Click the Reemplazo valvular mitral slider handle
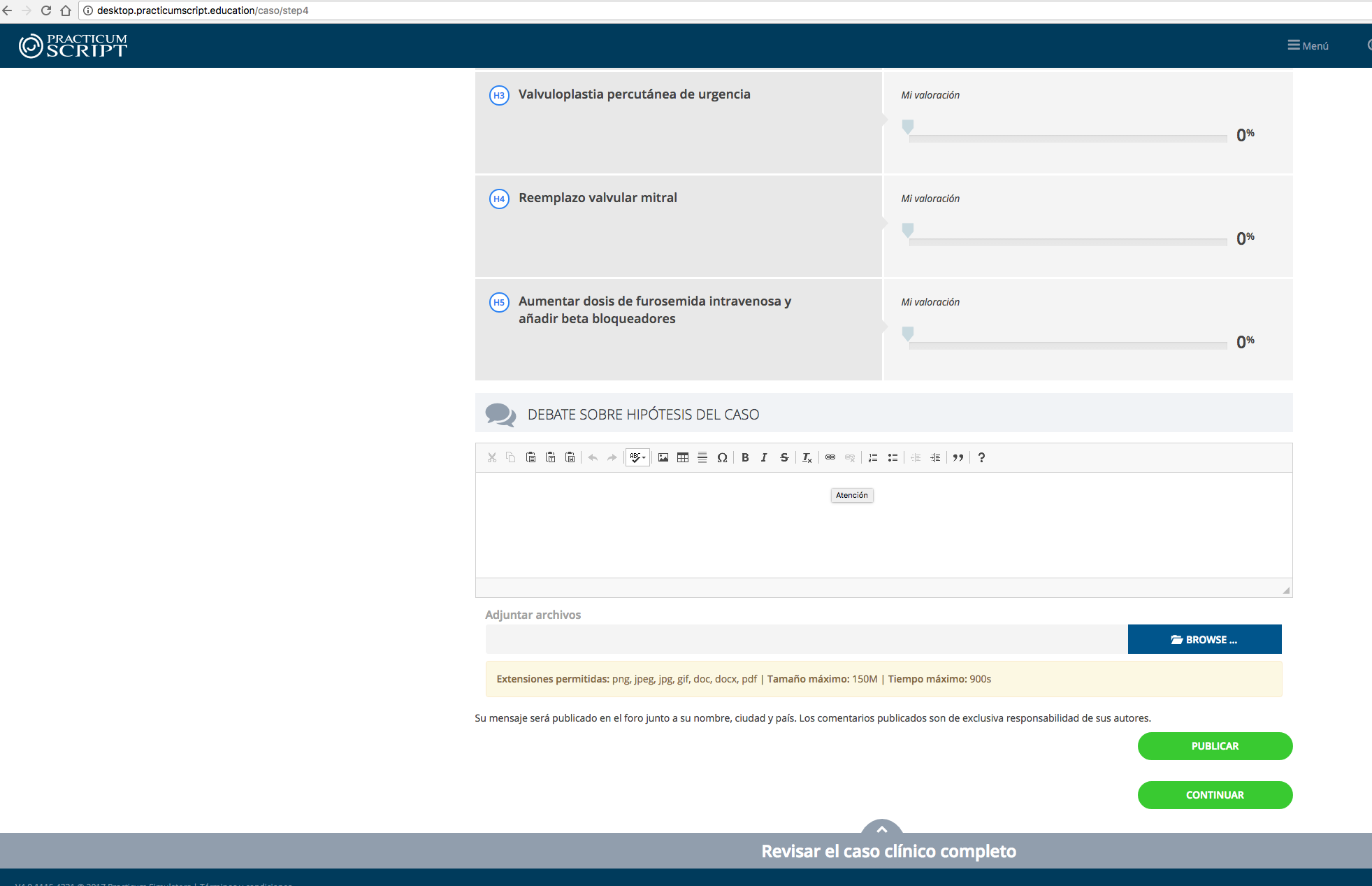This screenshot has height=886, width=1372. coord(908,230)
